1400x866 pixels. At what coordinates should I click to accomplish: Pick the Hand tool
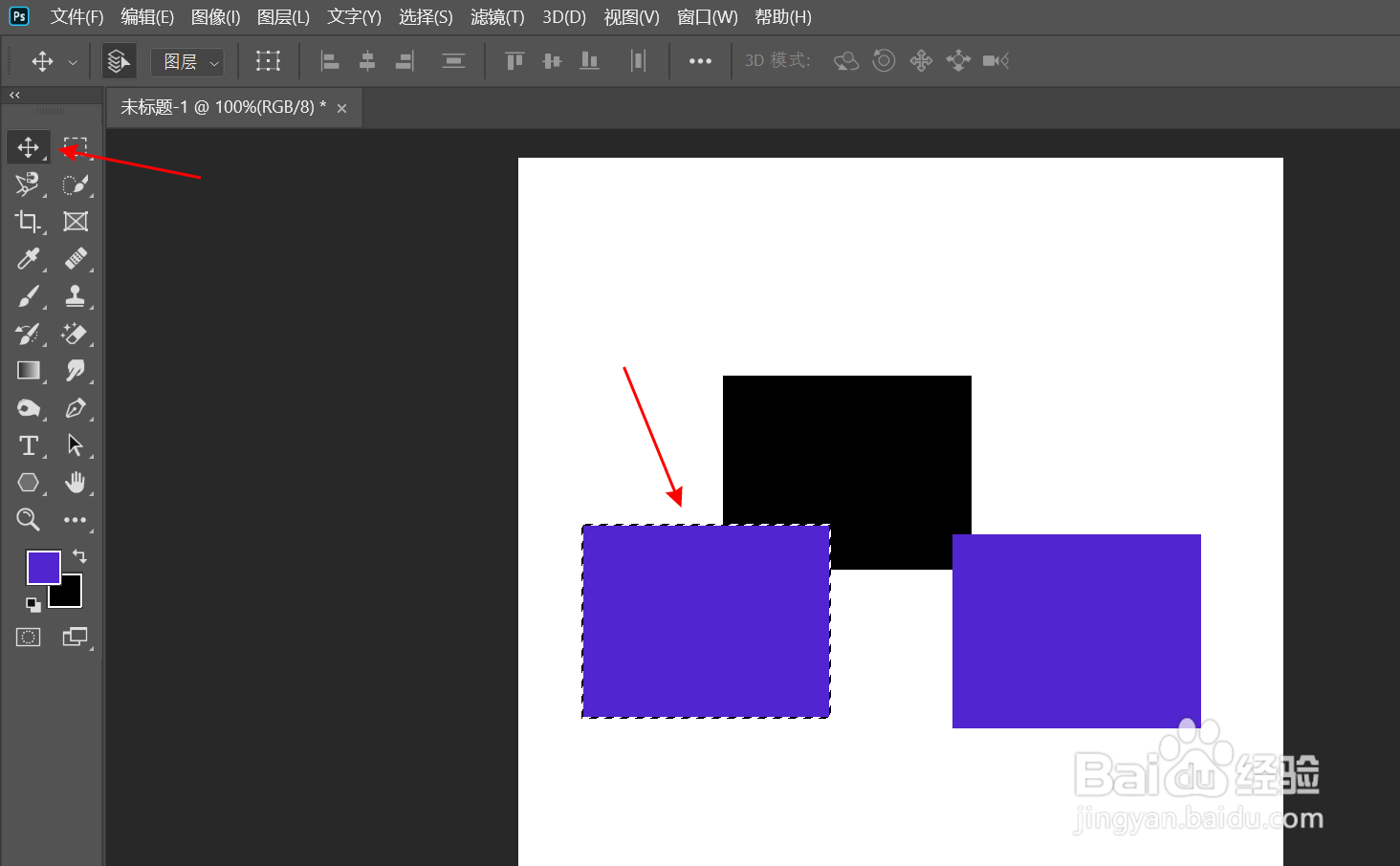coord(76,483)
